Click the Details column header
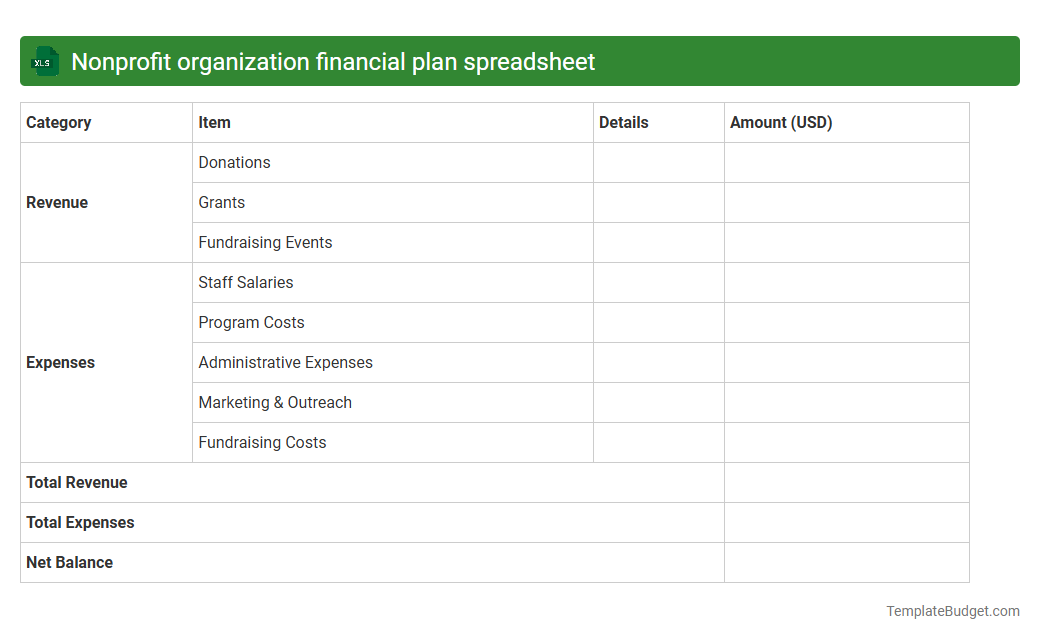The width and height of the screenshot is (1040, 640). (x=623, y=122)
